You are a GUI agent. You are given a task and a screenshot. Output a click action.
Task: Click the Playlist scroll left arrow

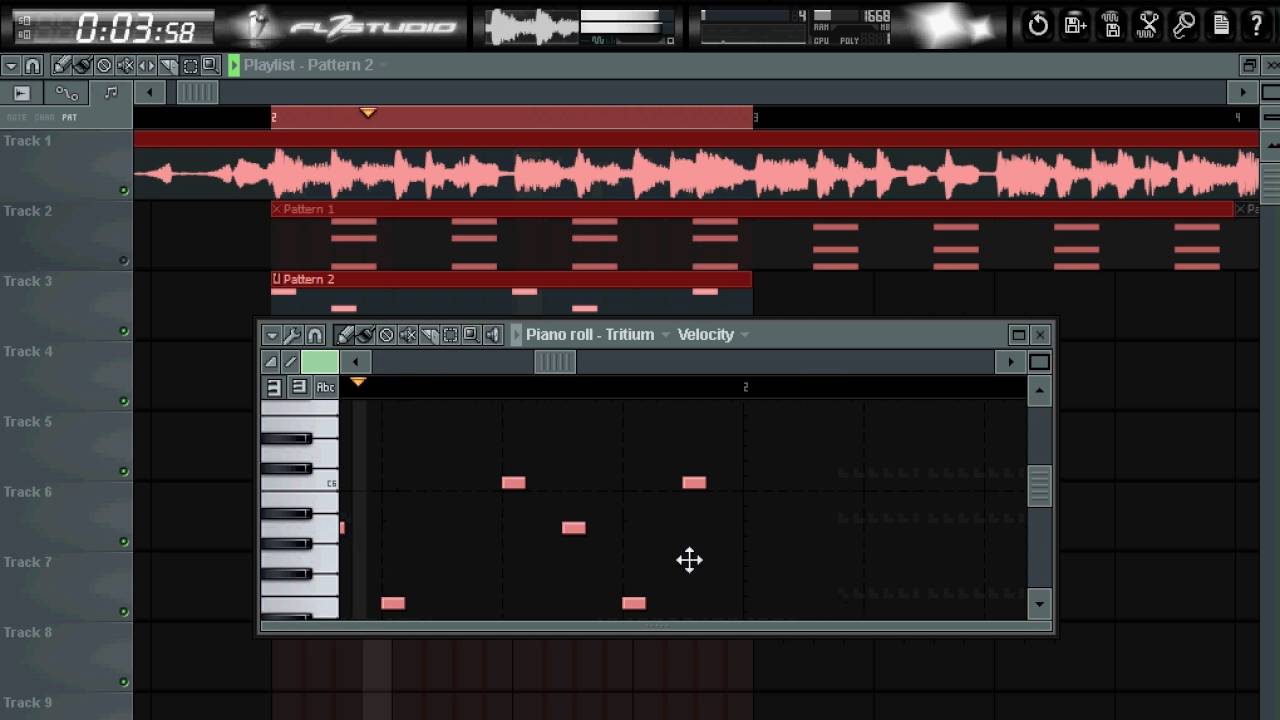click(149, 93)
